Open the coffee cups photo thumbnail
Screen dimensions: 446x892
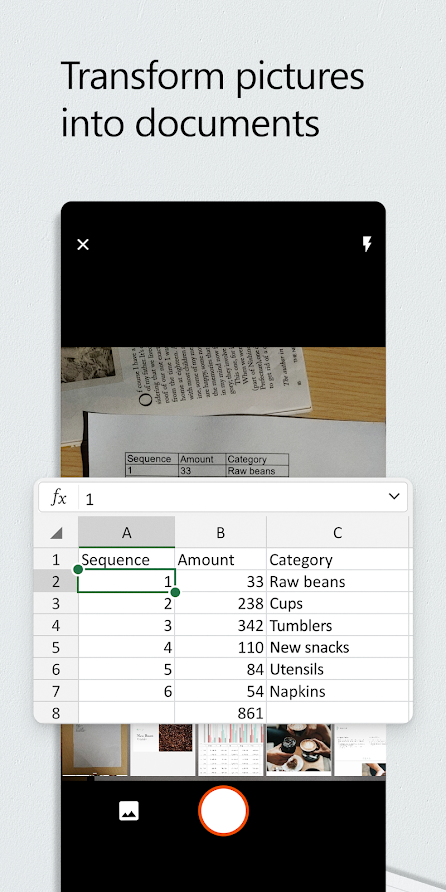point(299,749)
